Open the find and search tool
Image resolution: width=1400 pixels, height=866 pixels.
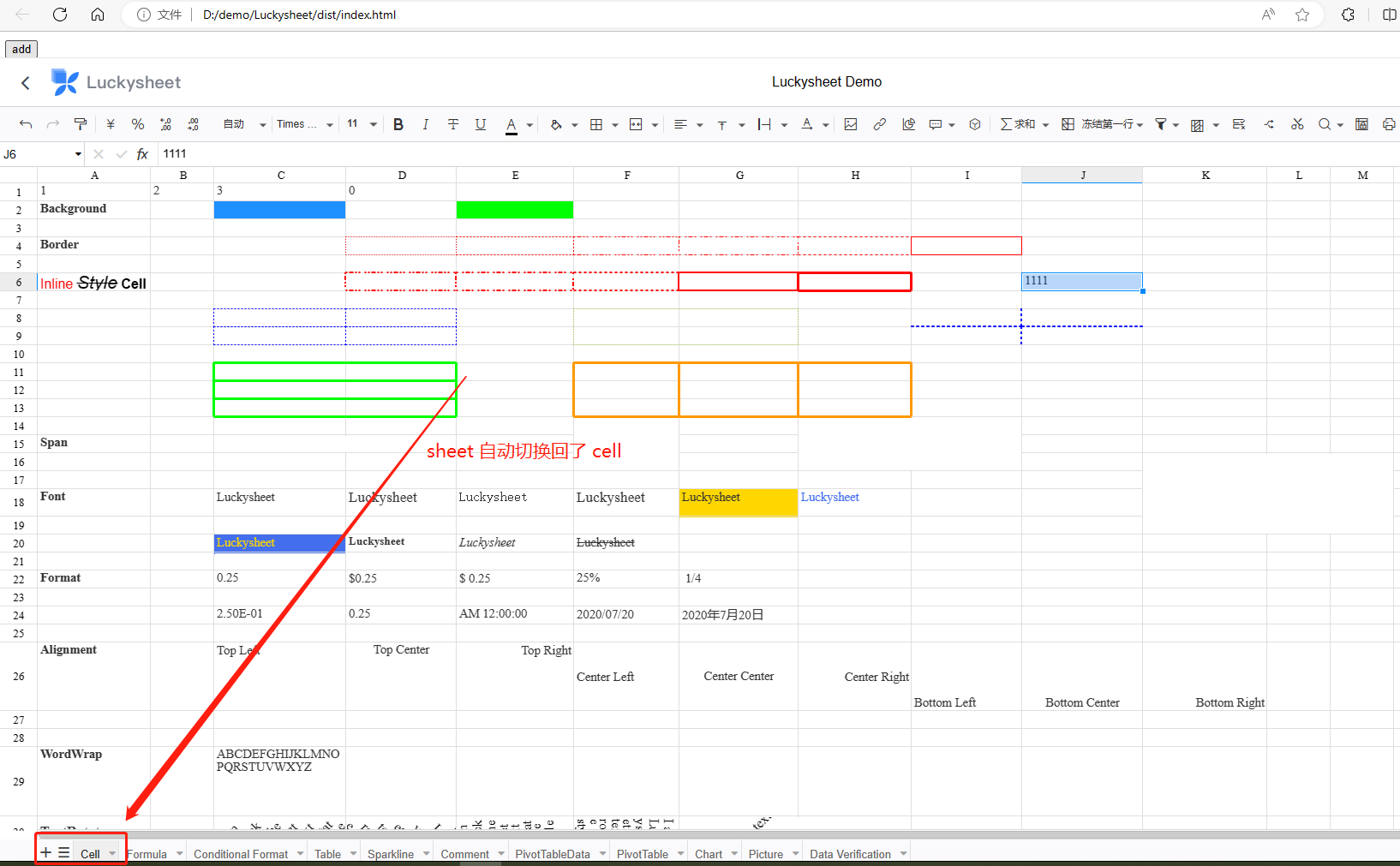(1322, 124)
